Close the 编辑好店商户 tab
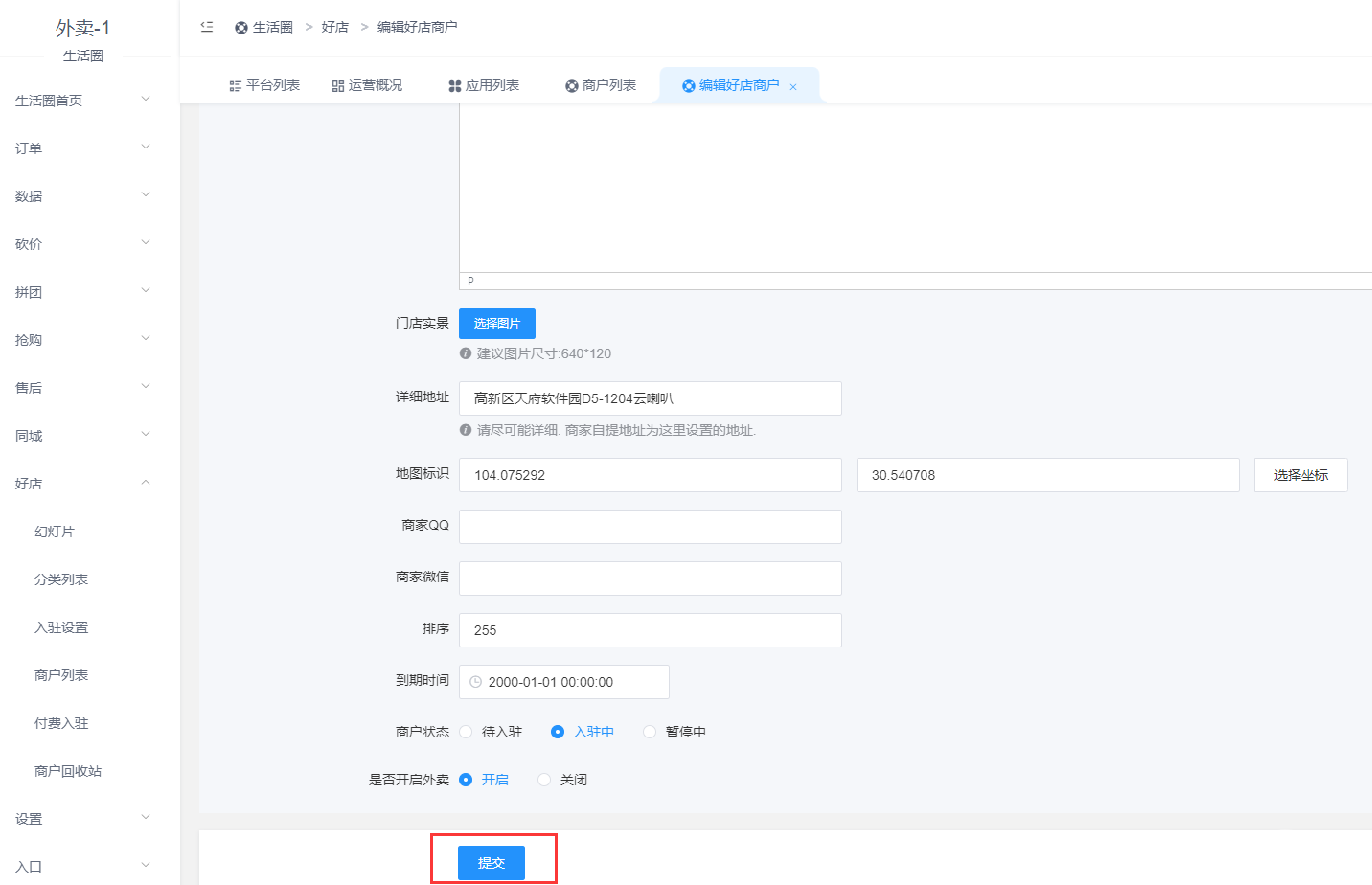The image size is (1372, 885). point(793,87)
